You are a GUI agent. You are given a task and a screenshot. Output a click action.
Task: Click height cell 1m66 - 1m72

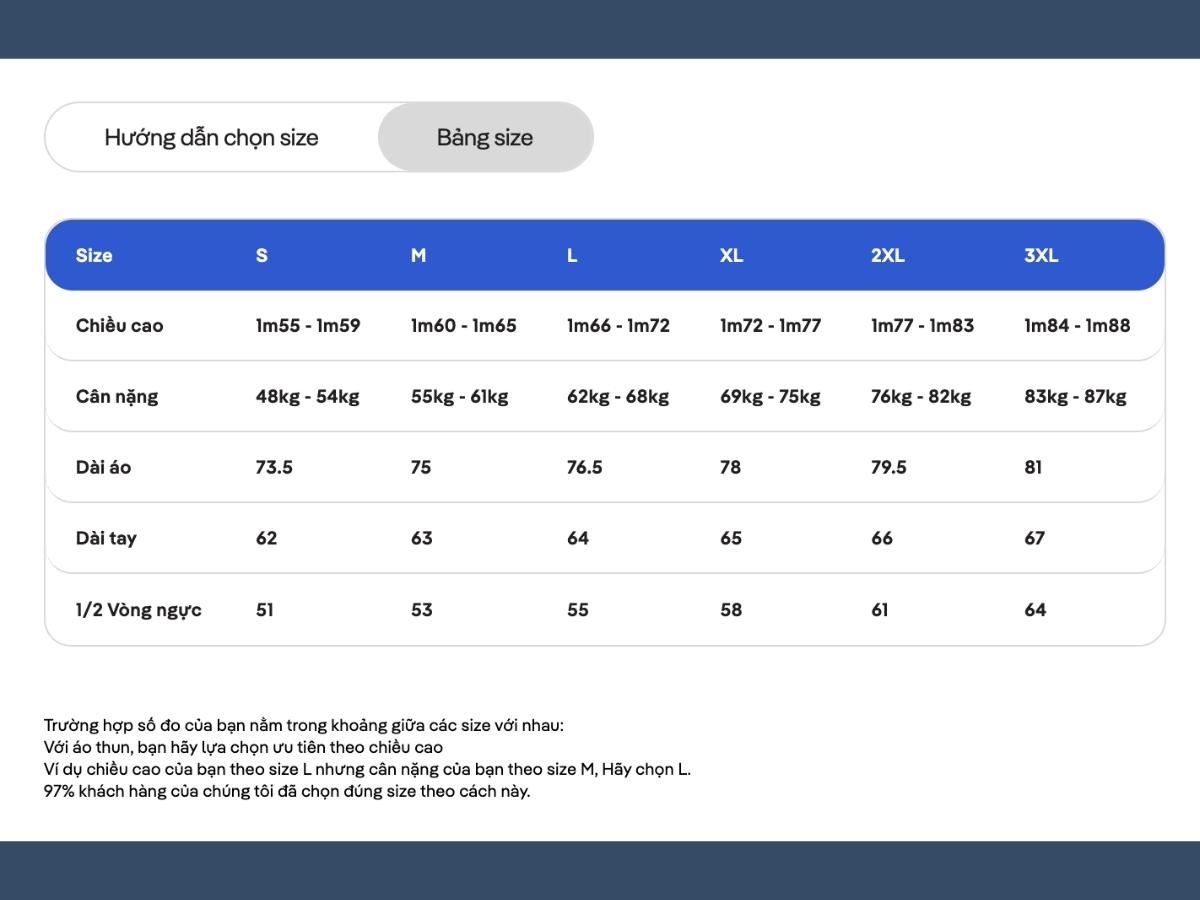(x=618, y=325)
